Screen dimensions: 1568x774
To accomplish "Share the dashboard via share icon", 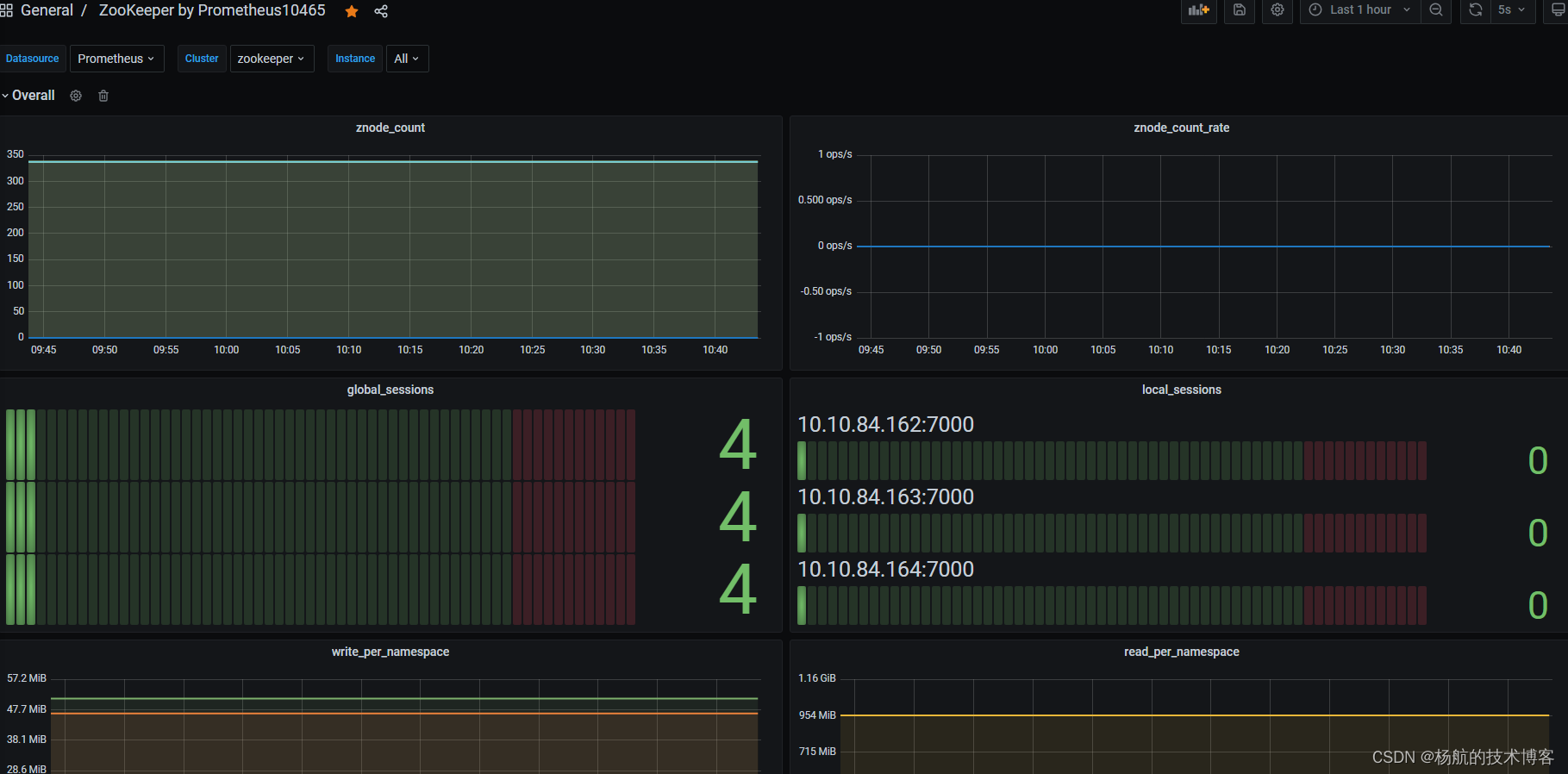I will [x=381, y=11].
